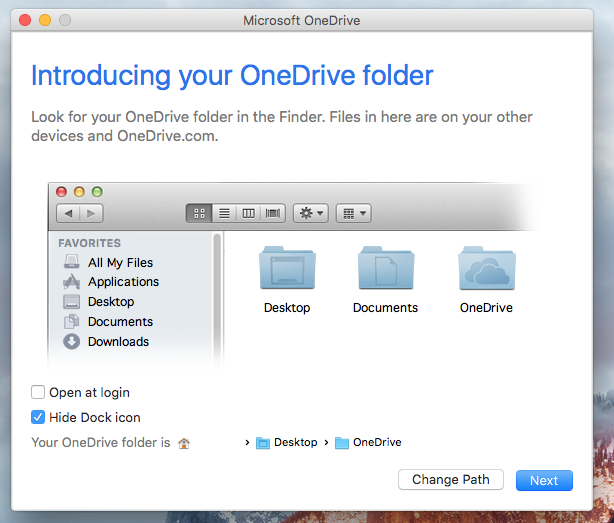This screenshot has height=523, width=614.
Task: Switch to list view
Action: click(x=224, y=213)
